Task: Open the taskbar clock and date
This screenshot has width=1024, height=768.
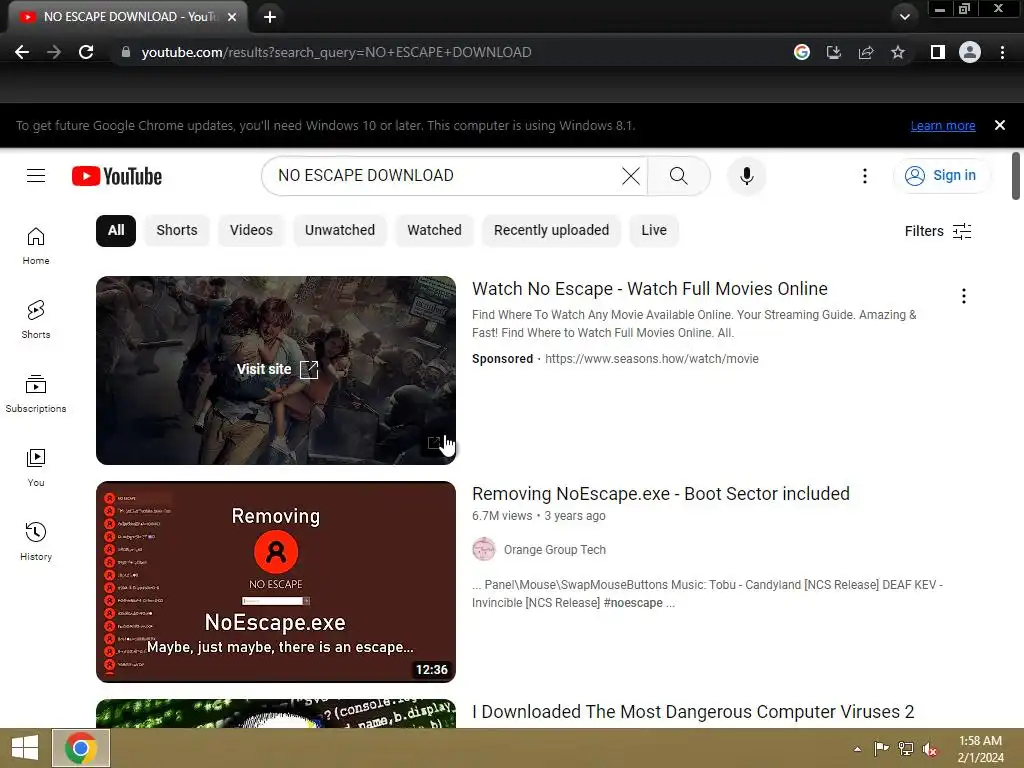Action: click(x=980, y=749)
